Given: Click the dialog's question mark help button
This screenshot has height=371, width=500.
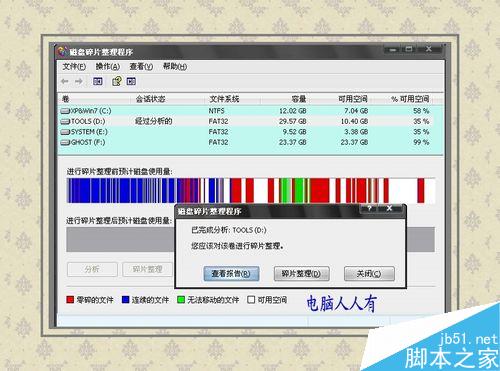Looking at the screenshot, I should [369, 209].
